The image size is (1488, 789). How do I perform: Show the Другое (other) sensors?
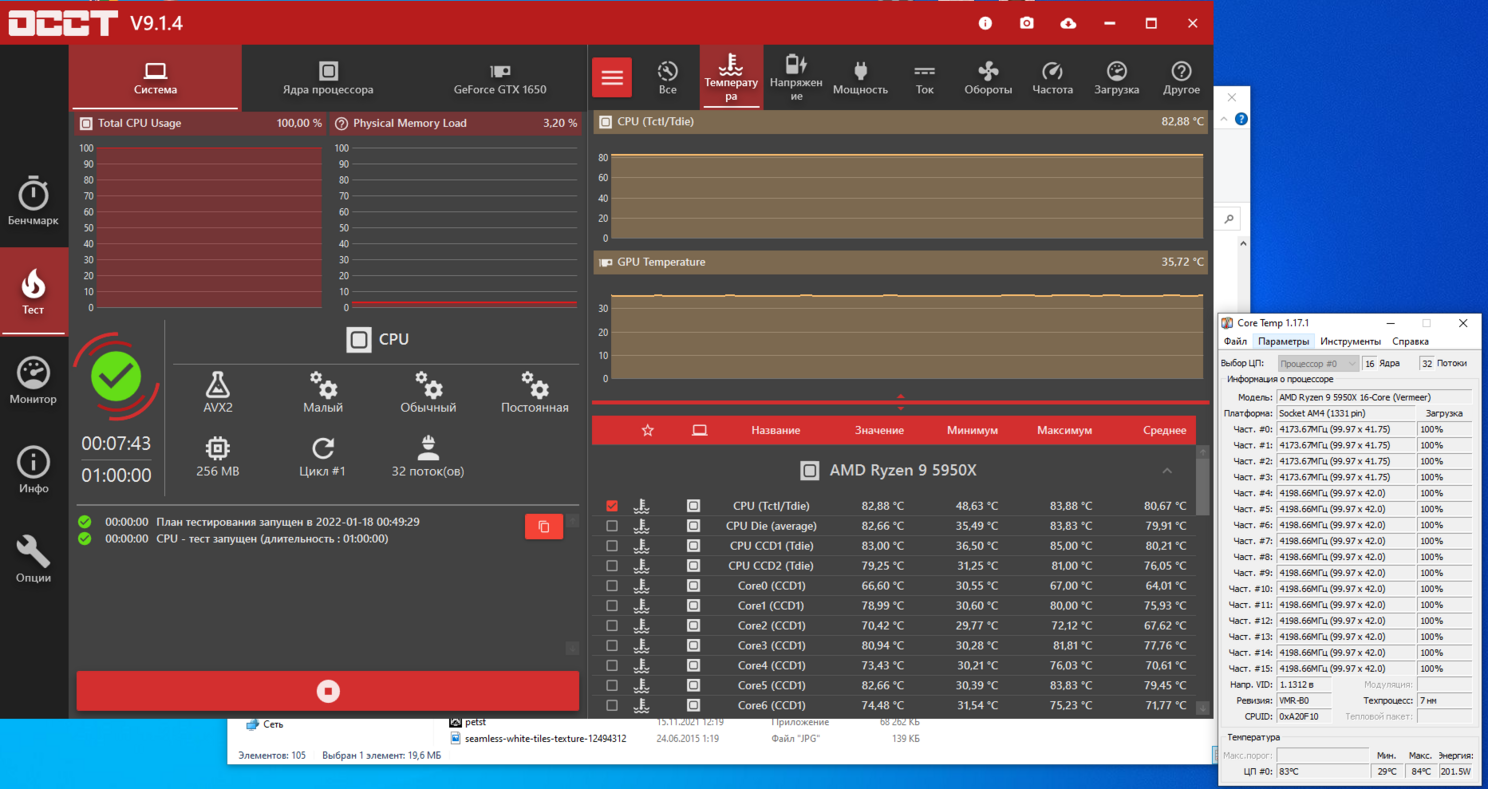point(1181,77)
